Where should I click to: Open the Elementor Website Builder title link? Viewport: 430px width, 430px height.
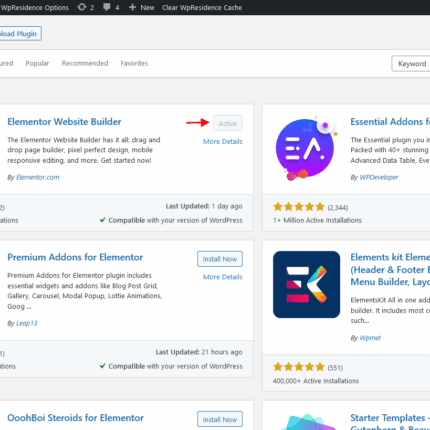click(x=64, y=122)
